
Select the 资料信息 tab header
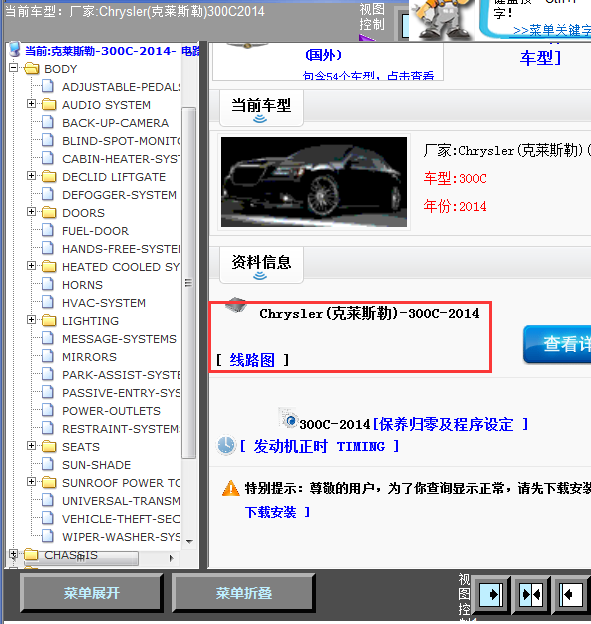pyautogui.click(x=261, y=265)
